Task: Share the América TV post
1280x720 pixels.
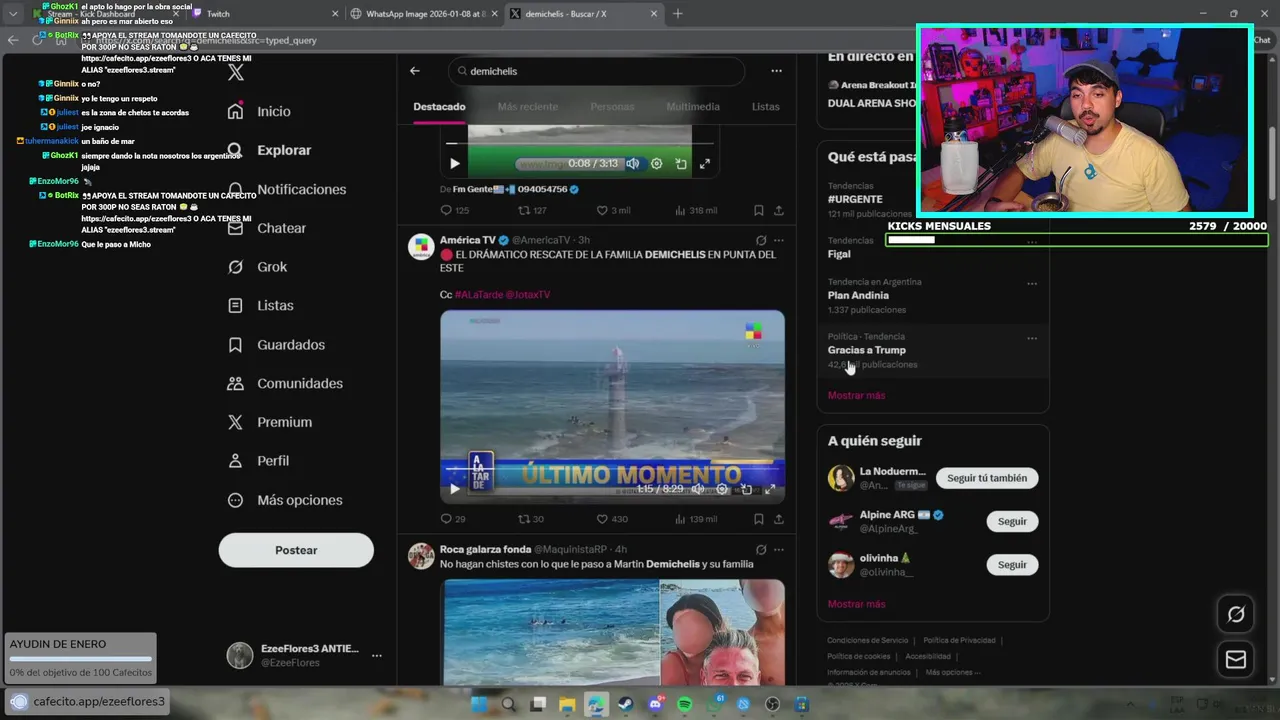Action: tap(779, 519)
